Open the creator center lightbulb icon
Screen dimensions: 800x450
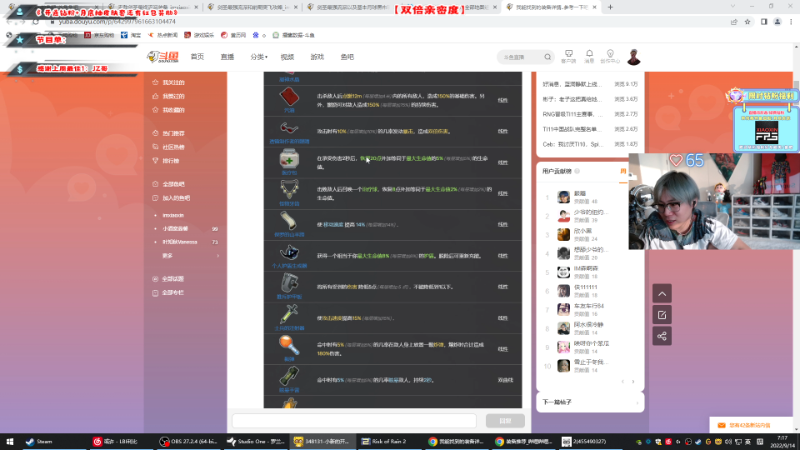pos(610,56)
